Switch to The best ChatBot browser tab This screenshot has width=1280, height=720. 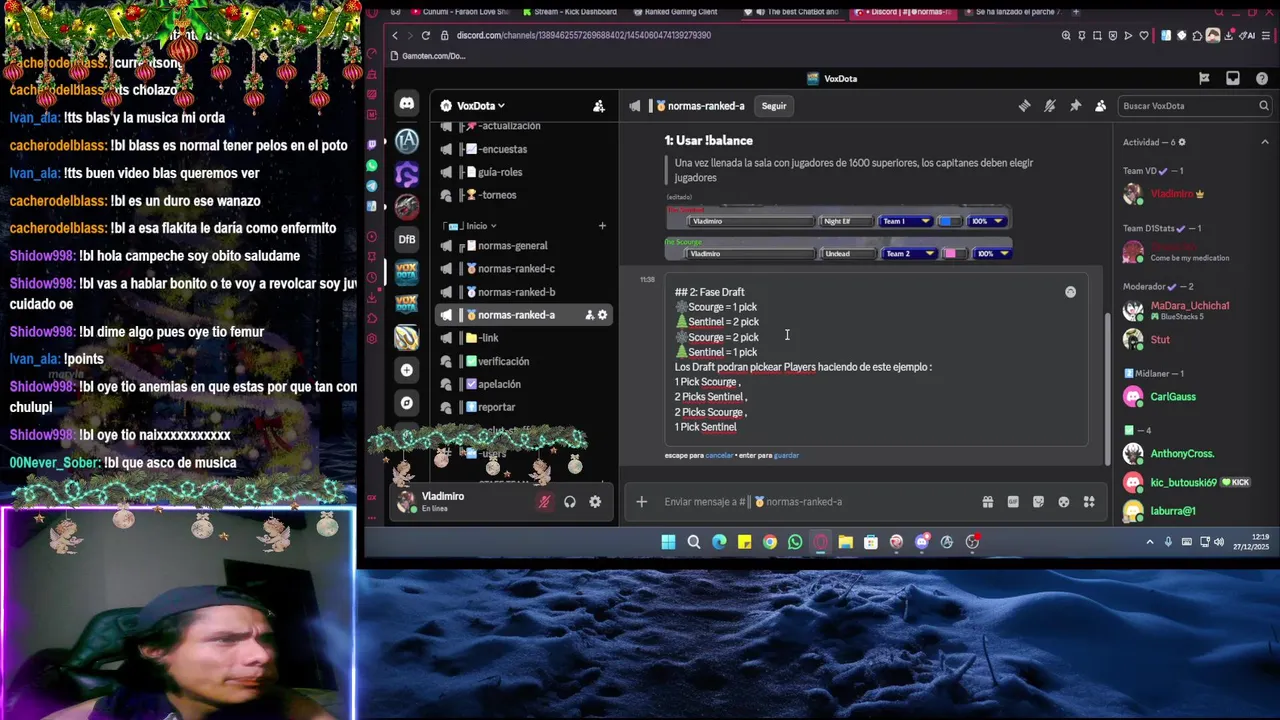795,12
